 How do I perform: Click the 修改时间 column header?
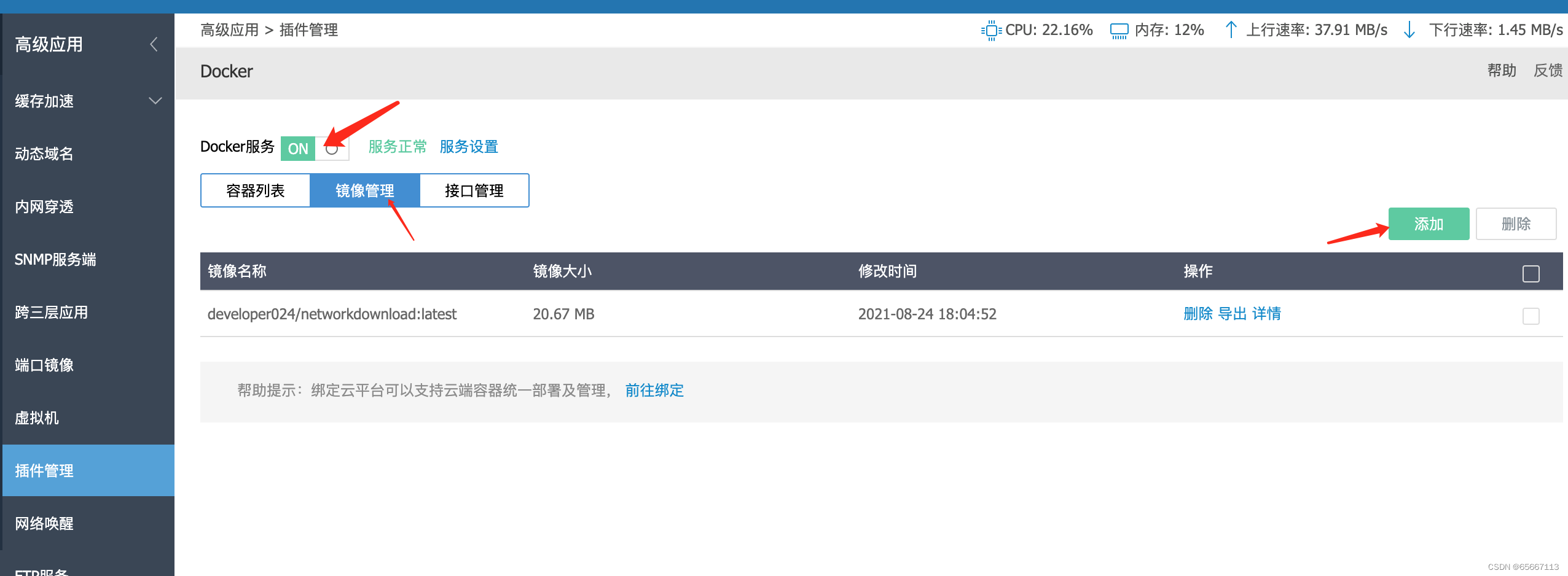[887, 271]
